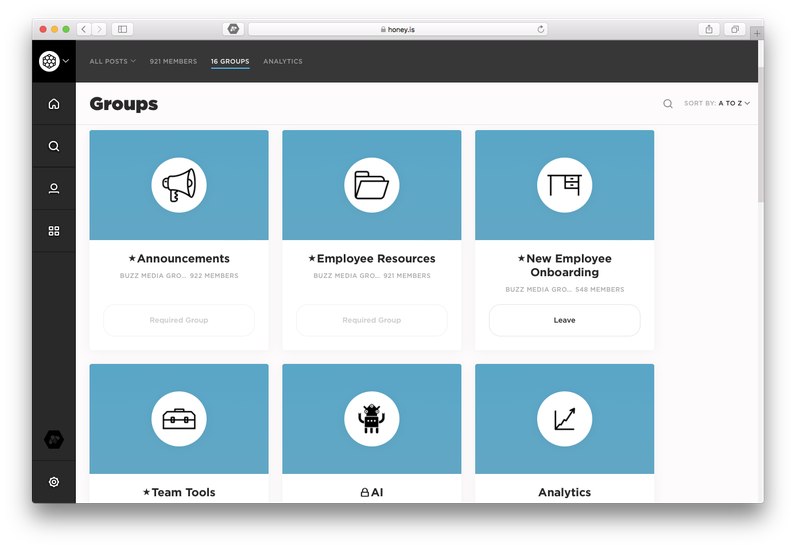Click the Announcements megaphone icon
This screenshot has height=549, width=796.
click(x=179, y=185)
